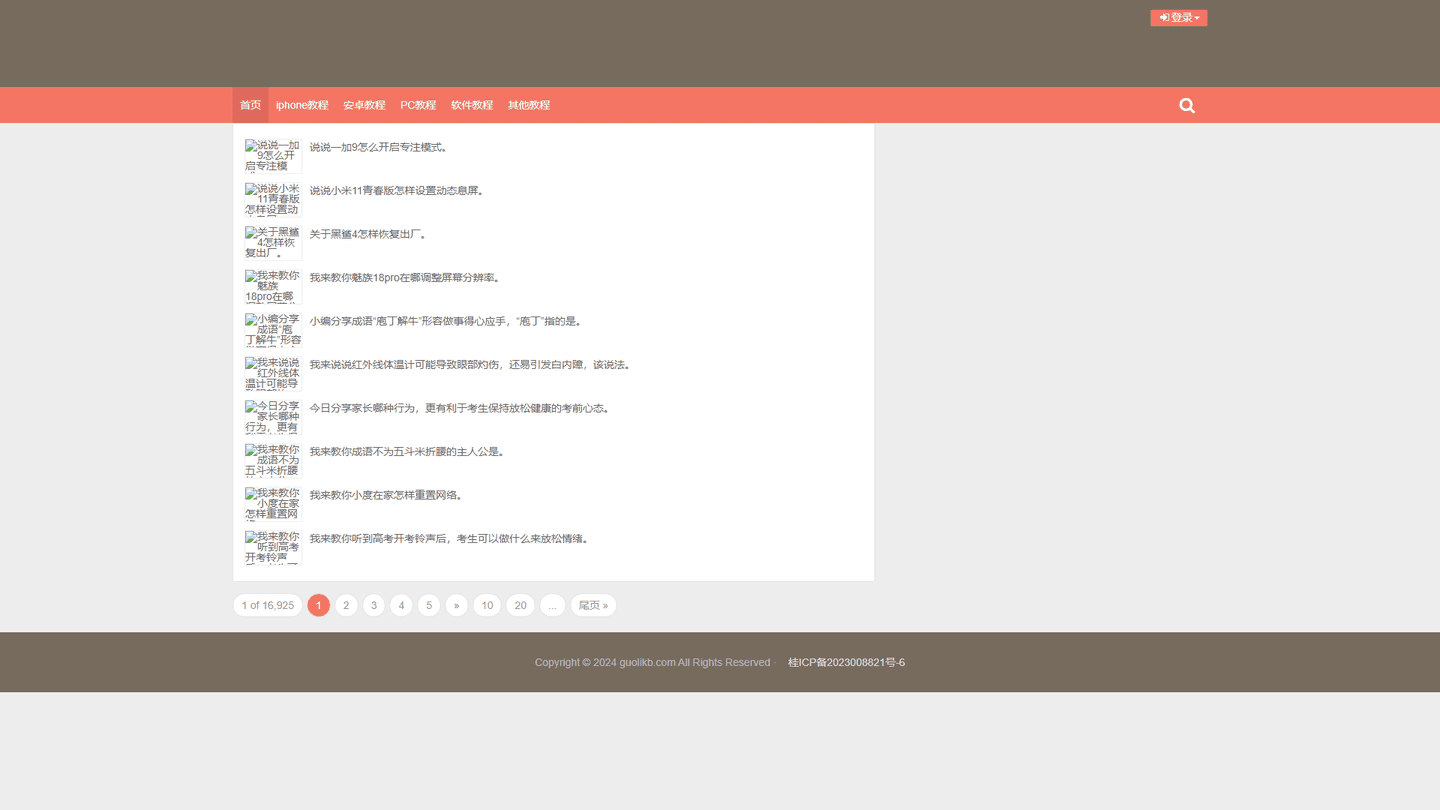Go to the 首页 tab
This screenshot has height=810, width=1440.
250,105
